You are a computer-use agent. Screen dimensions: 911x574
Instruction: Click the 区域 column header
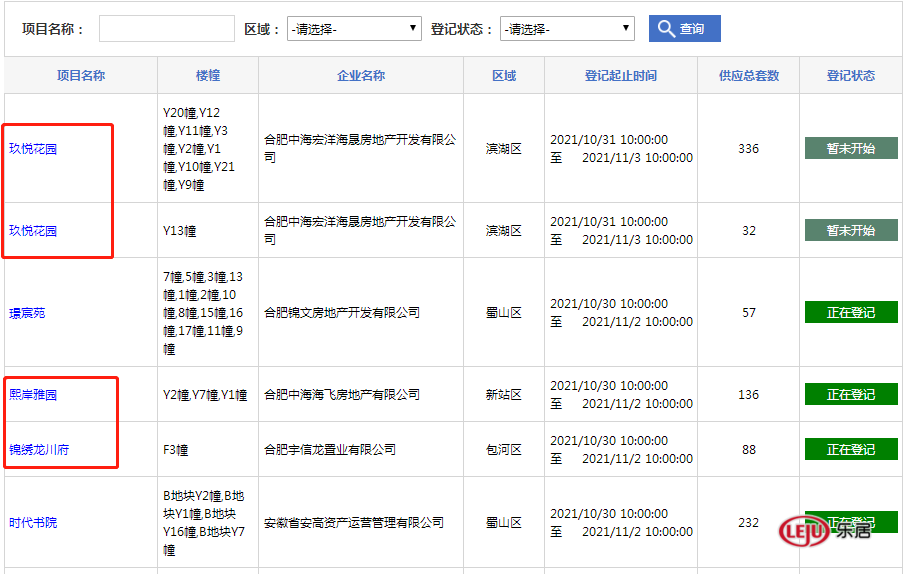pyautogui.click(x=504, y=76)
